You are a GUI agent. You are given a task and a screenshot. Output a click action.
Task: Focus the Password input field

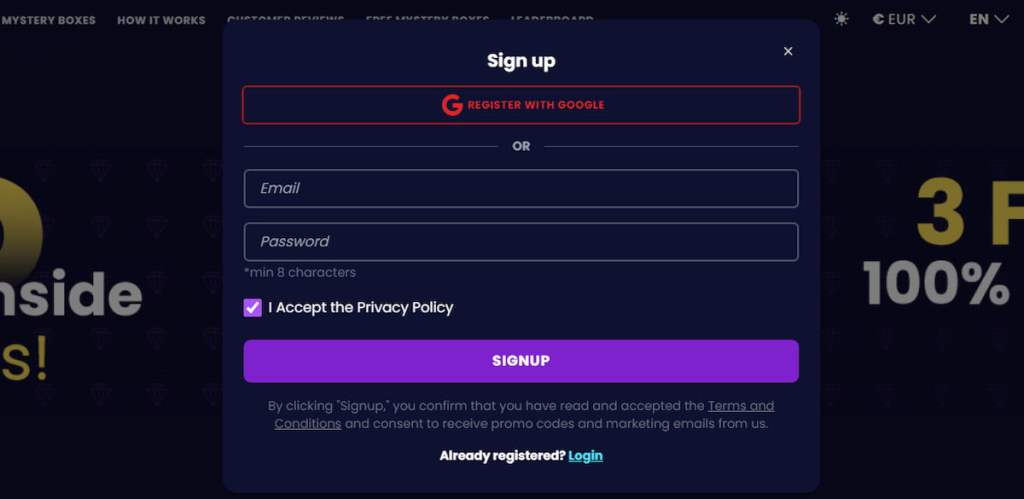[521, 241]
